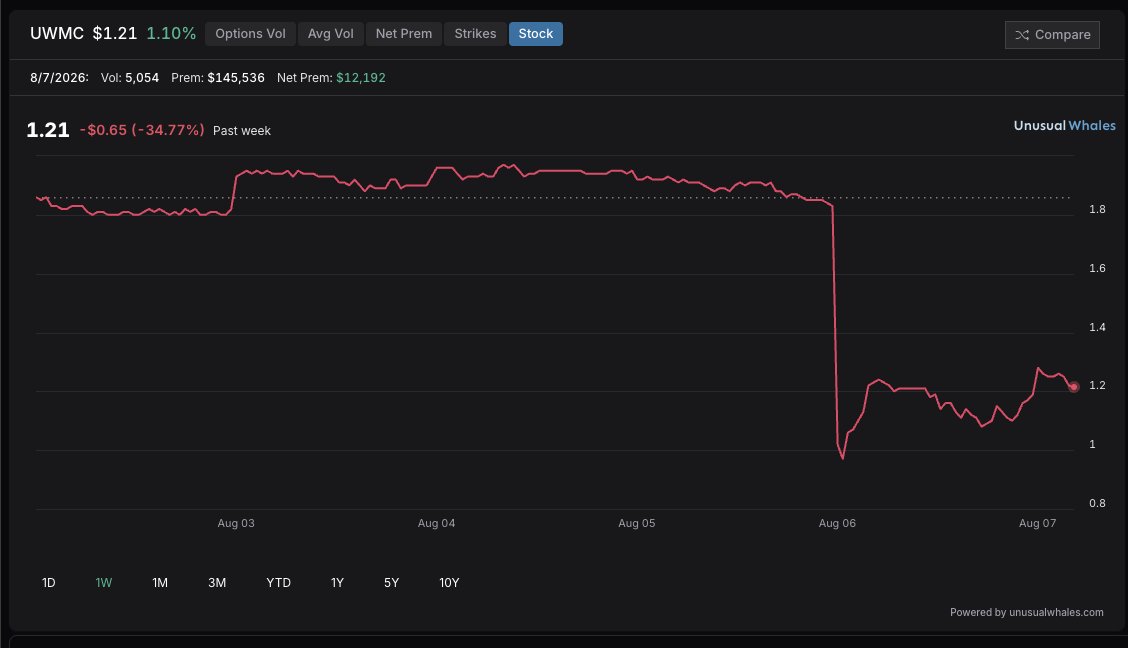Click the $1.21 header price

point(114,34)
